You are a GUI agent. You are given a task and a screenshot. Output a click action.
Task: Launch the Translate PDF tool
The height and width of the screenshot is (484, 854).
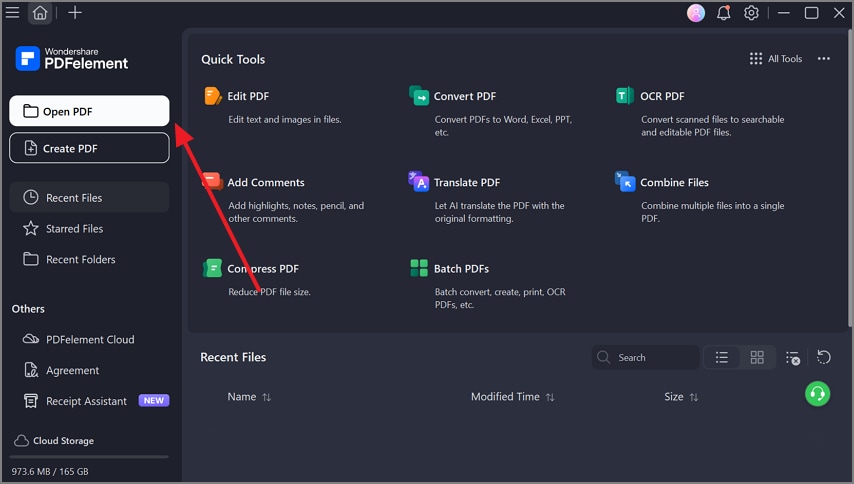pos(467,182)
